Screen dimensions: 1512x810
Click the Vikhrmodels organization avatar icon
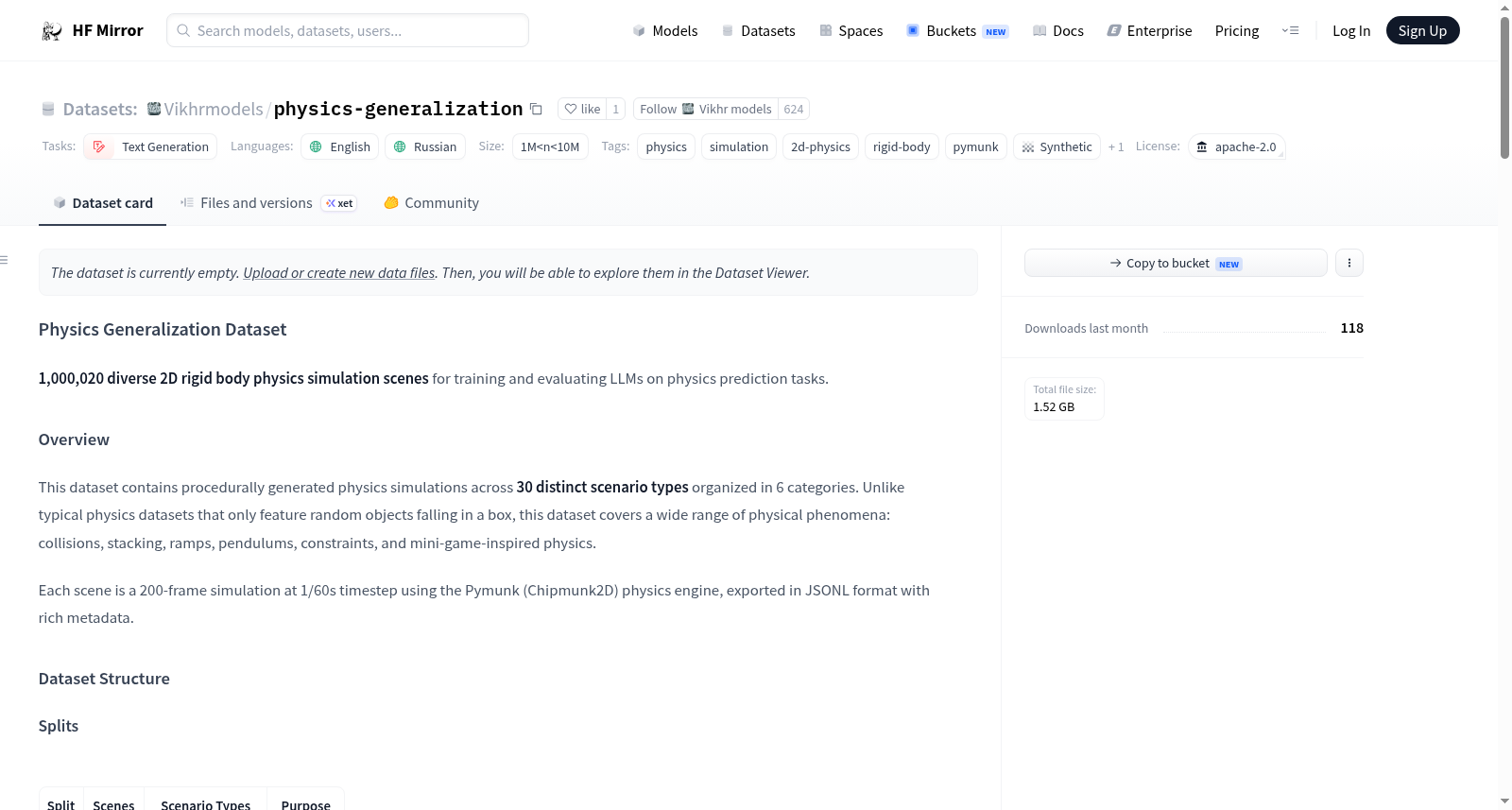tap(154, 109)
